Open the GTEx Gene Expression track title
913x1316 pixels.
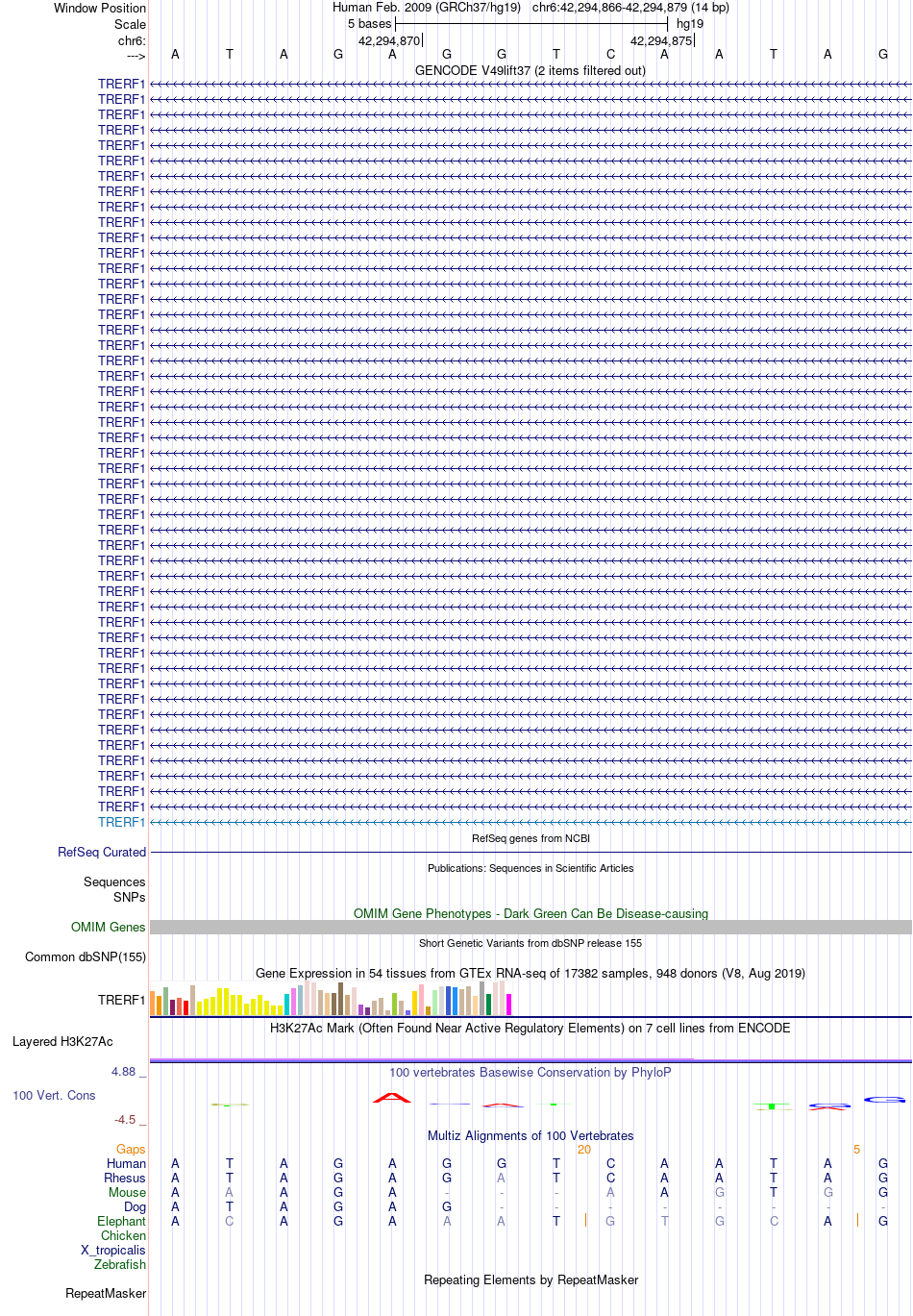pos(531,973)
